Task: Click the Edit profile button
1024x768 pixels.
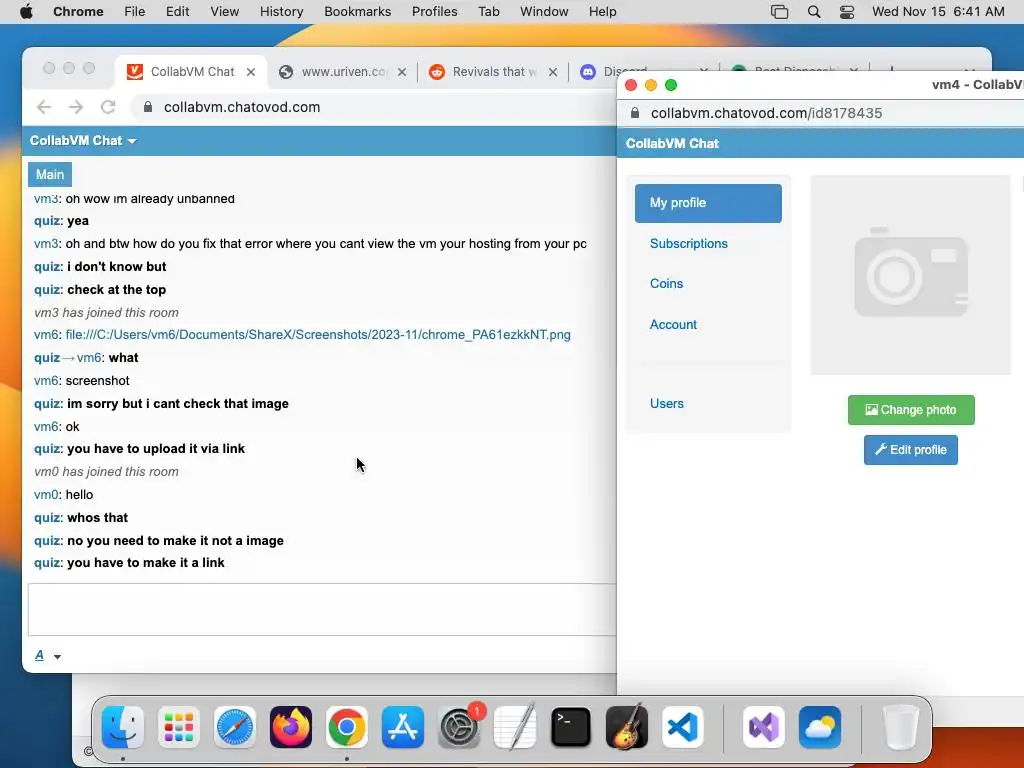Action: (910, 450)
